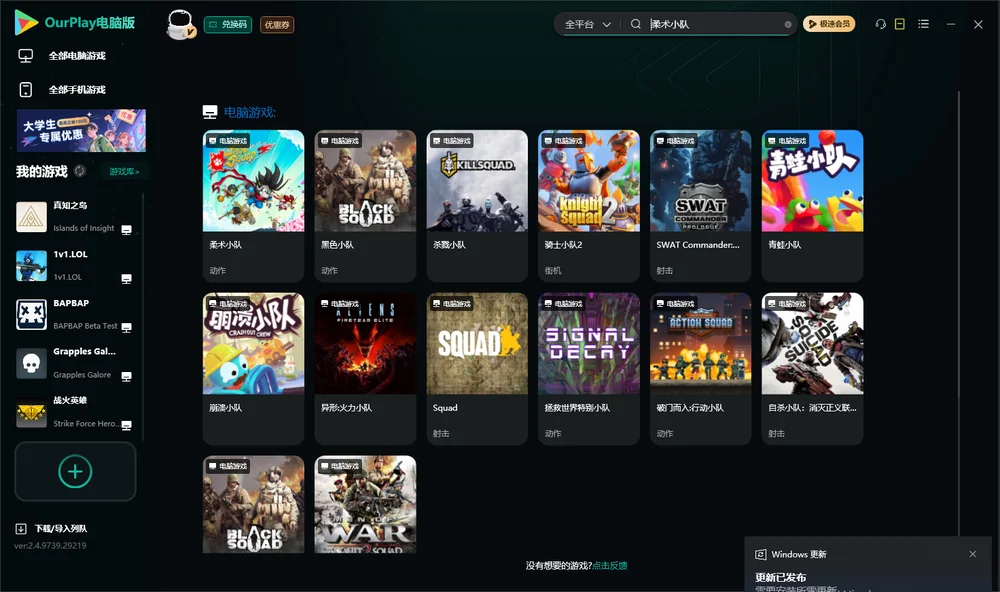The image size is (1000, 592).
Task: Open the 黑色小队 Black Squad card
Action: (x=365, y=205)
